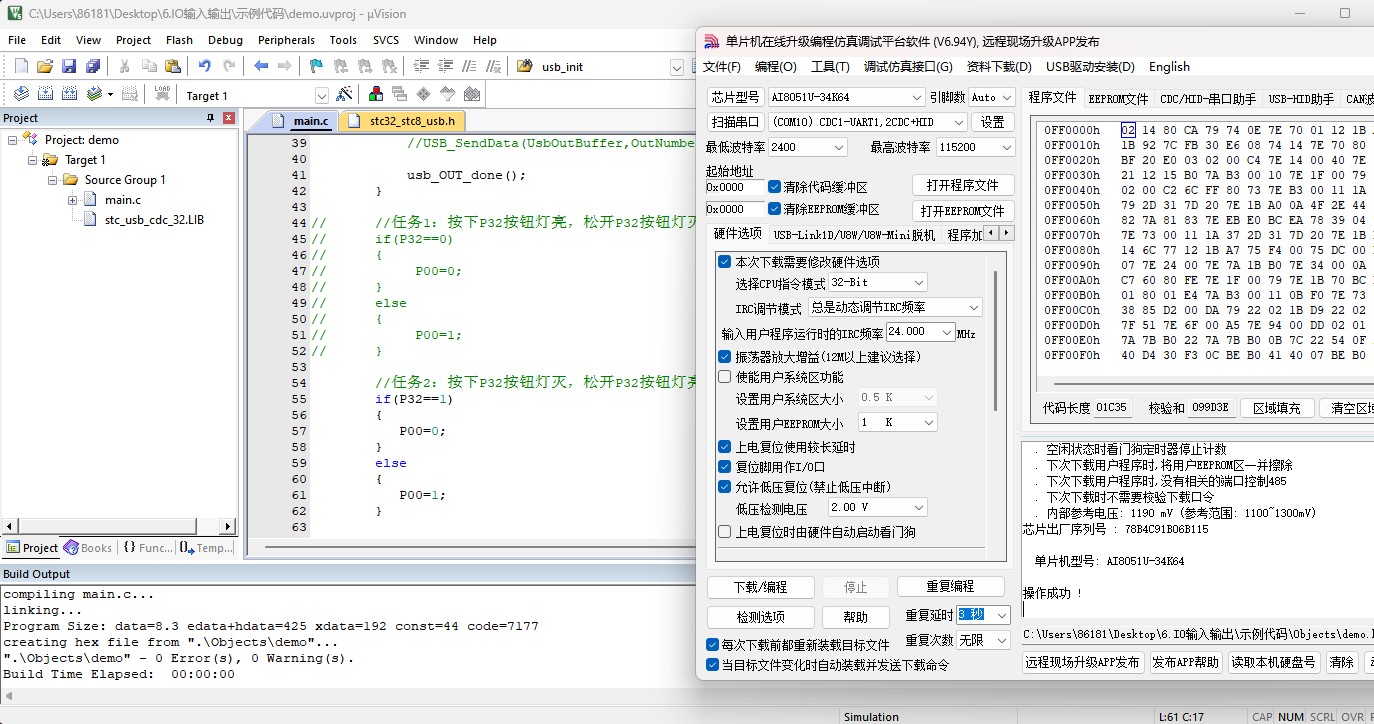The image size is (1374, 724).
Task: Click the Indent selection icon
Action: click(420, 66)
